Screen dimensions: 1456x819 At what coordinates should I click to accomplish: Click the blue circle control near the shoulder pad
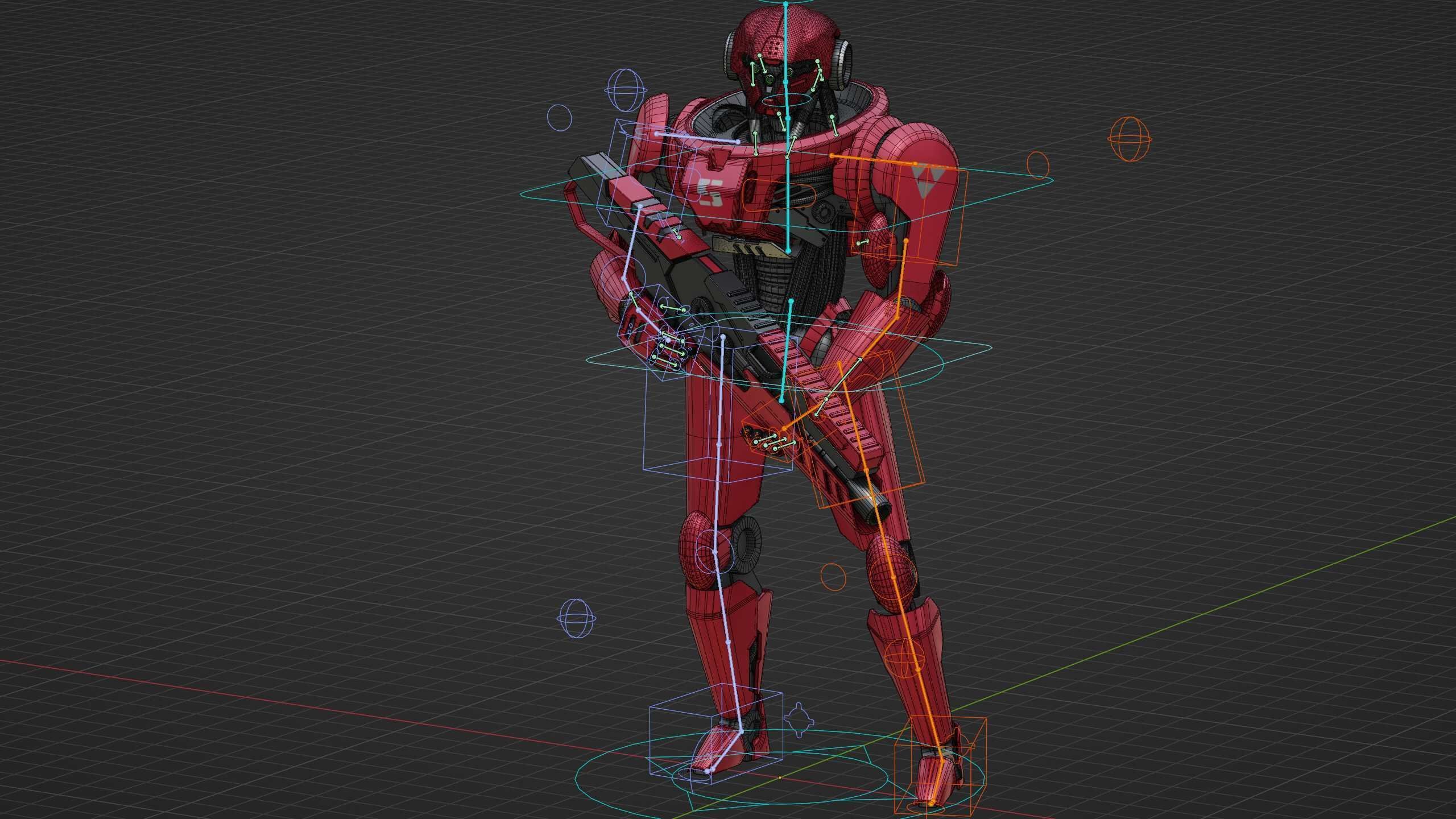(559, 117)
